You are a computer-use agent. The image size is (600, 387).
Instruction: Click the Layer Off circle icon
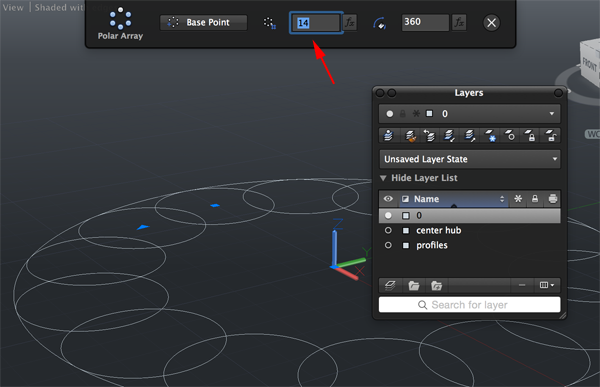coord(510,136)
